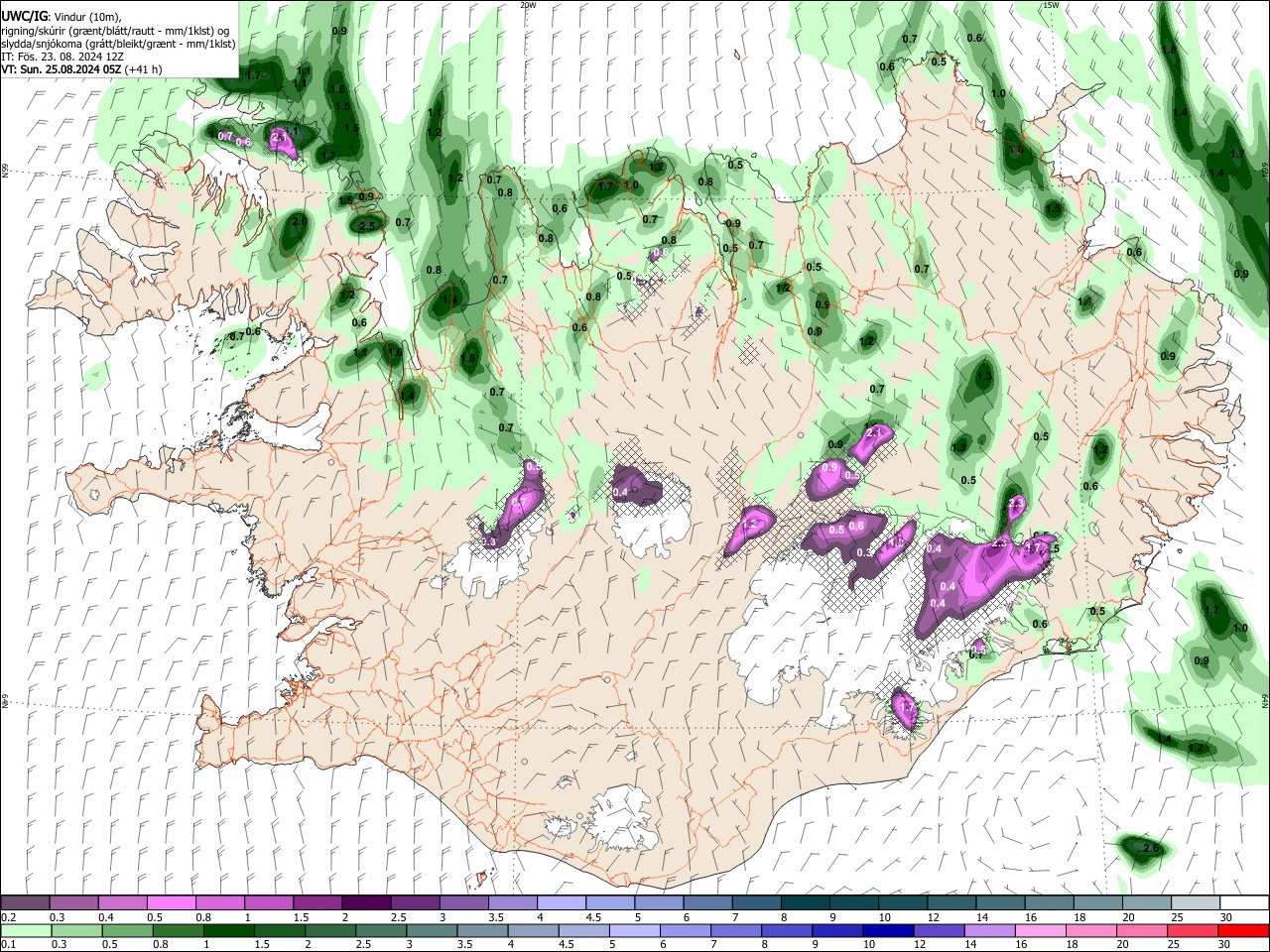
Task: Pick the dark navy lower-row swatch starting at 10
Action: tap(889, 930)
